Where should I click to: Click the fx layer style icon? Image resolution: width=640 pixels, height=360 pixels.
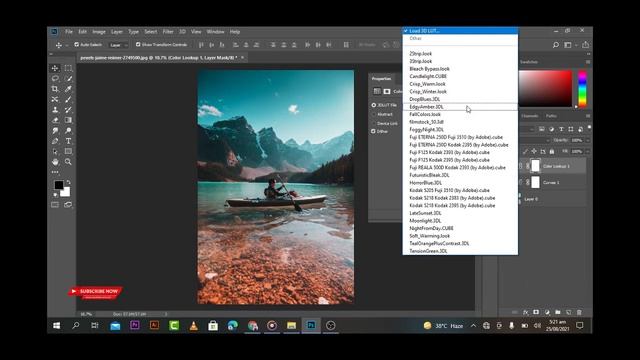[x=526, y=312]
